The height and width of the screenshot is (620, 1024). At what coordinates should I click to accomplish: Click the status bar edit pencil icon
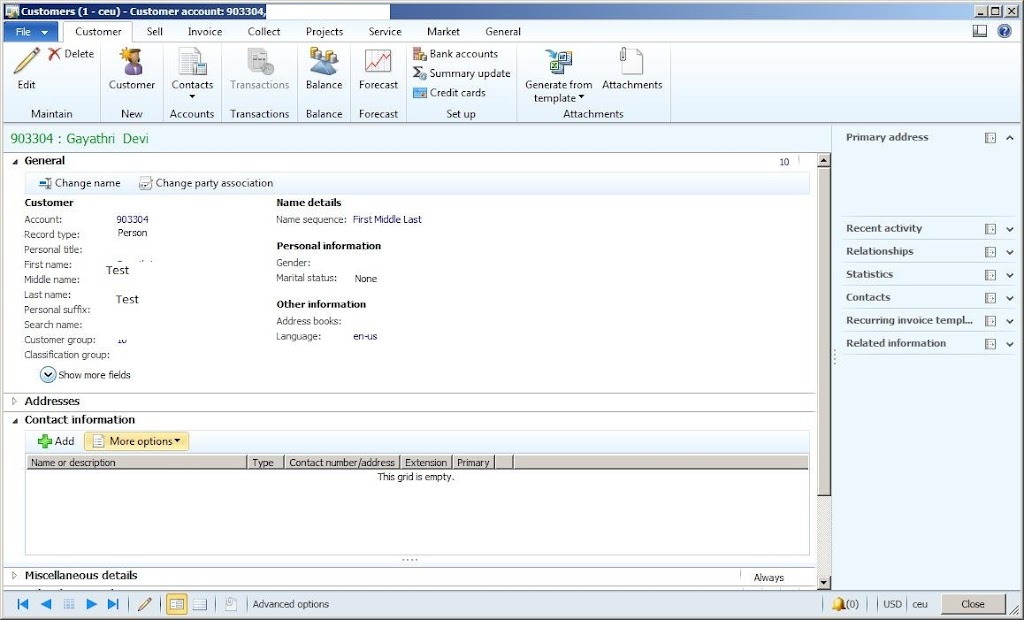pos(145,604)
